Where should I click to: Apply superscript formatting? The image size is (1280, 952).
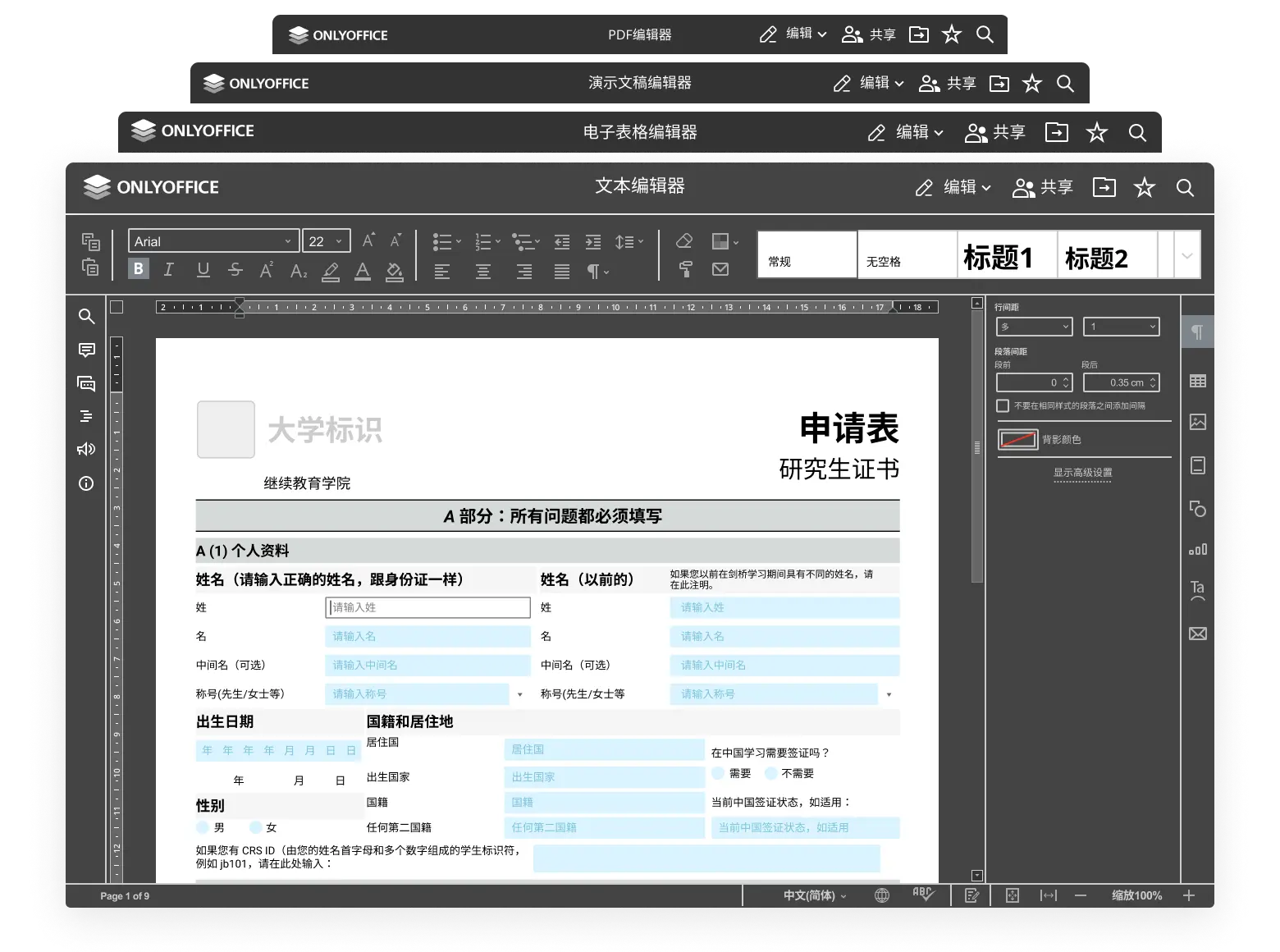pyautogui.click(x=266, y=269)
